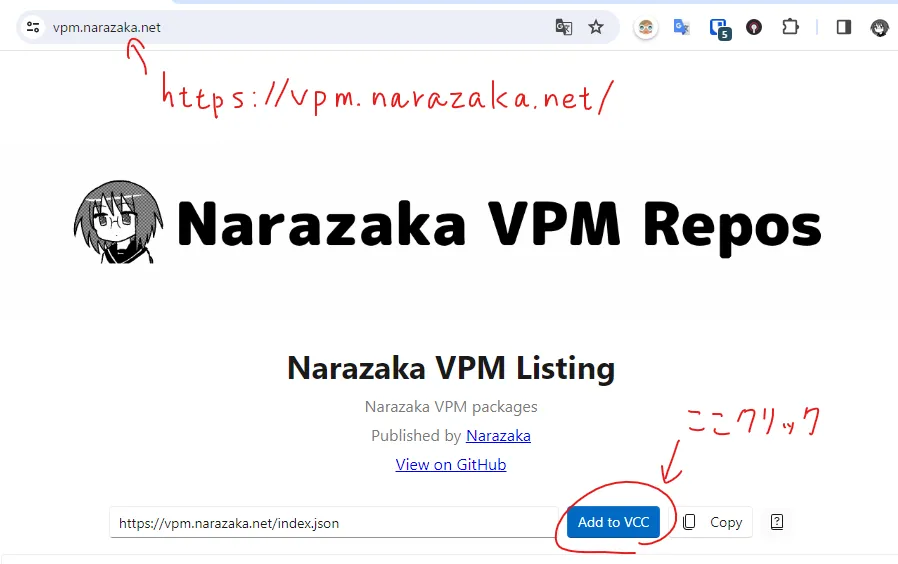The height and width of the screenshot is (564, 898).
Task: Open the Extensions puzzle piece menu
Action: [790, 27]
